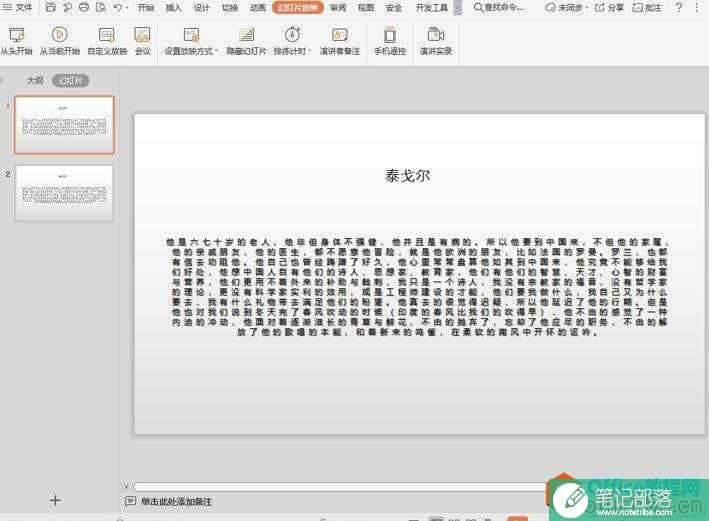Select slide 1 thumbnail

64,125
